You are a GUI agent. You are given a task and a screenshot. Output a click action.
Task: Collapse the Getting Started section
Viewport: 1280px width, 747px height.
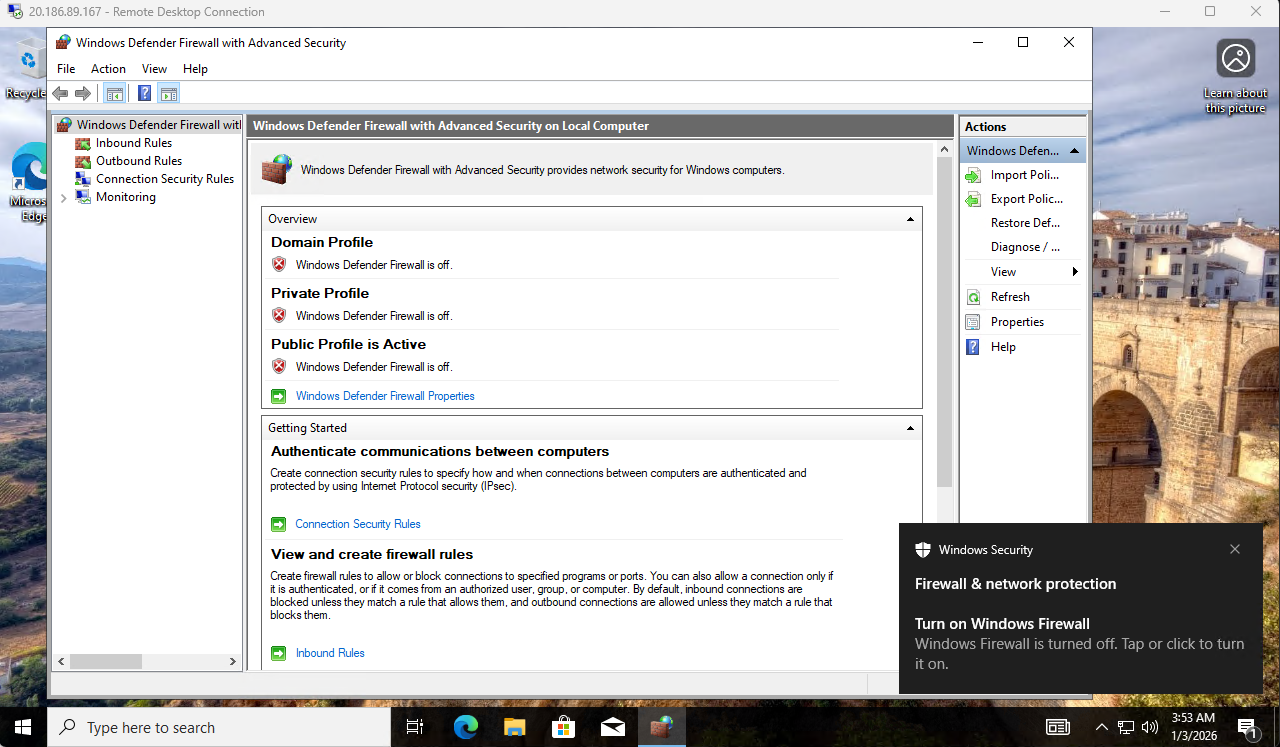click(910, 428)
